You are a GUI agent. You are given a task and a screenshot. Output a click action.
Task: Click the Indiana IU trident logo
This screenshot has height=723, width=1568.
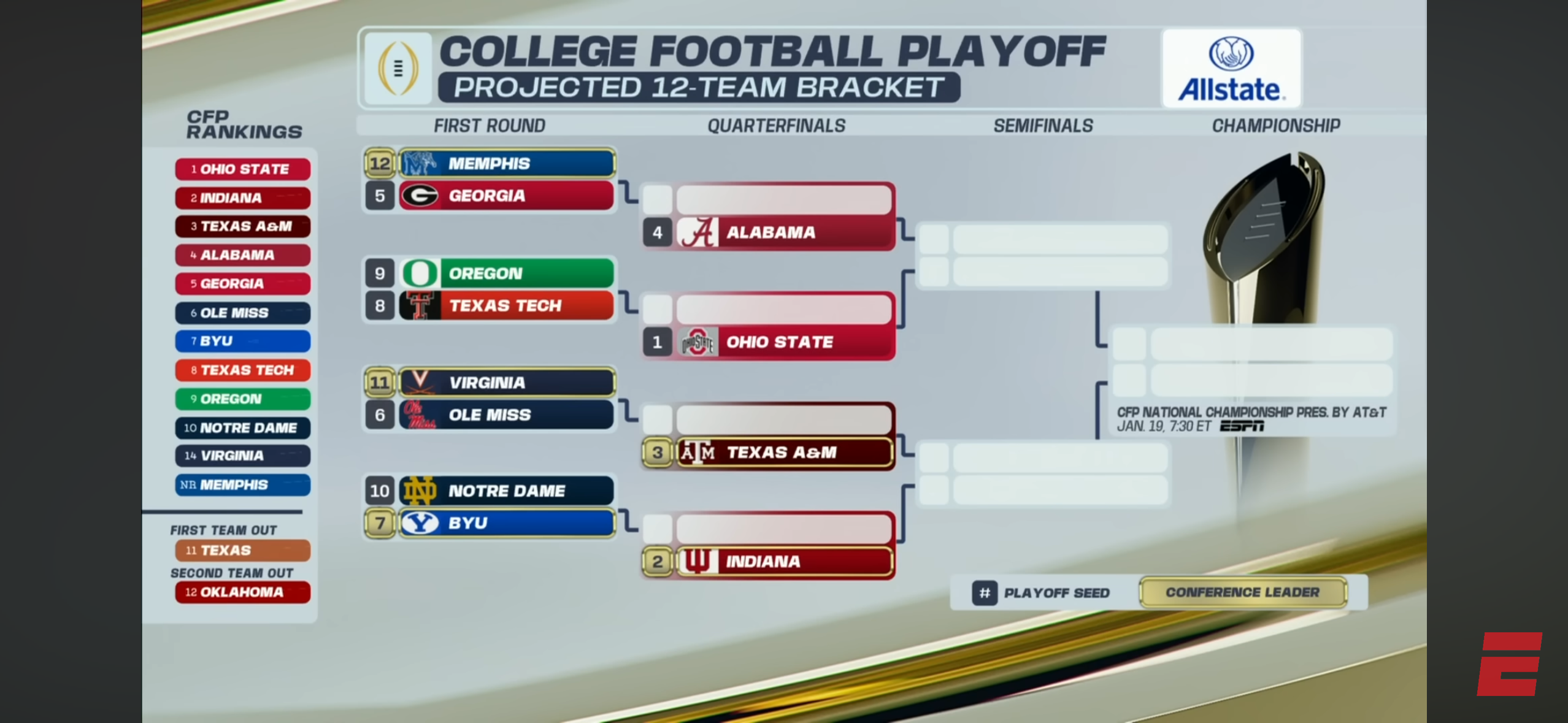pos(698,561)
